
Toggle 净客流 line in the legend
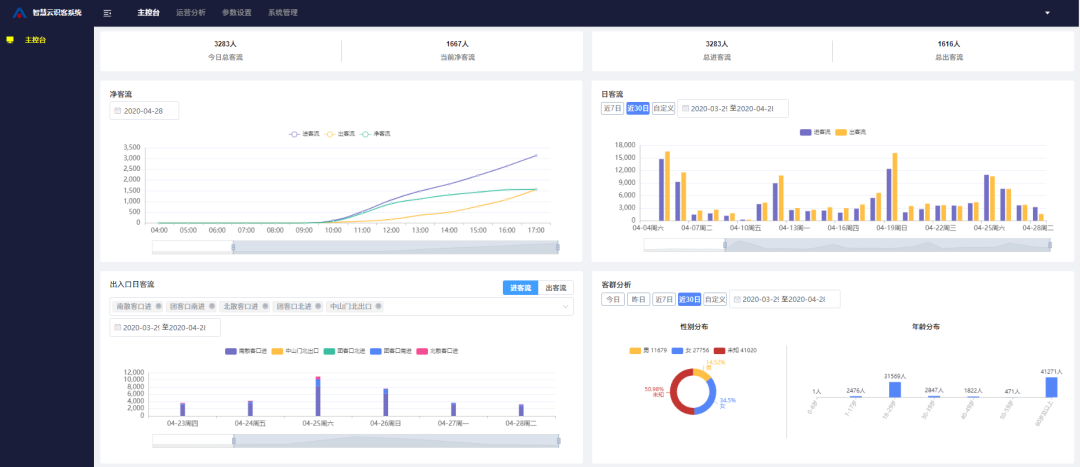click(x=375, y=134)
